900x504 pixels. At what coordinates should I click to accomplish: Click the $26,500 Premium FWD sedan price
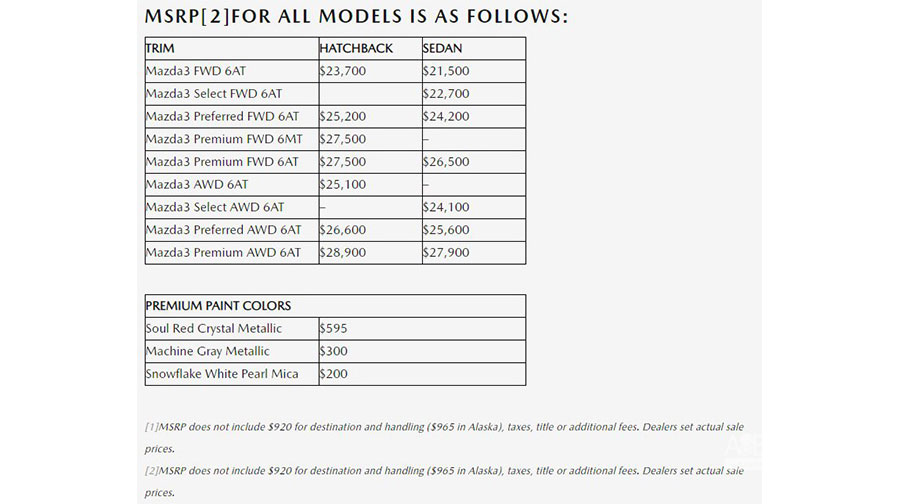point(446,162)
